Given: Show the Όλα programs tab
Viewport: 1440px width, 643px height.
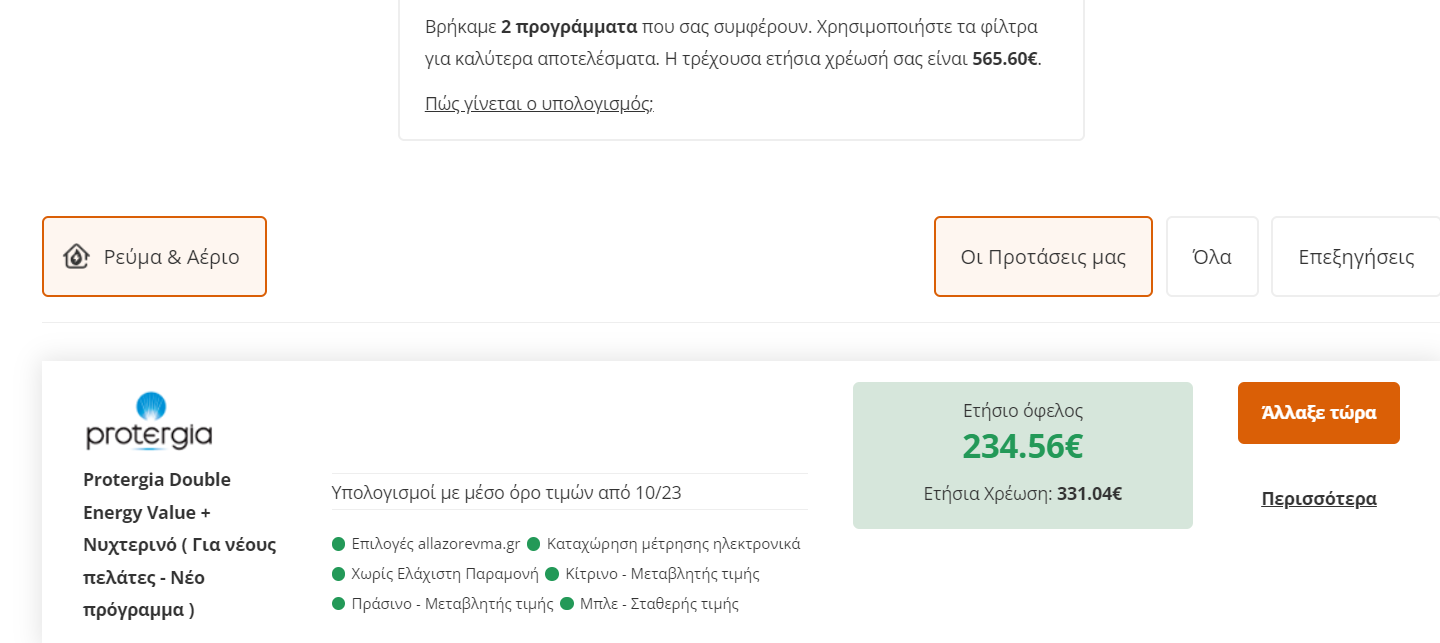Looking at the screenshot, I should [x=1212, y=257].
